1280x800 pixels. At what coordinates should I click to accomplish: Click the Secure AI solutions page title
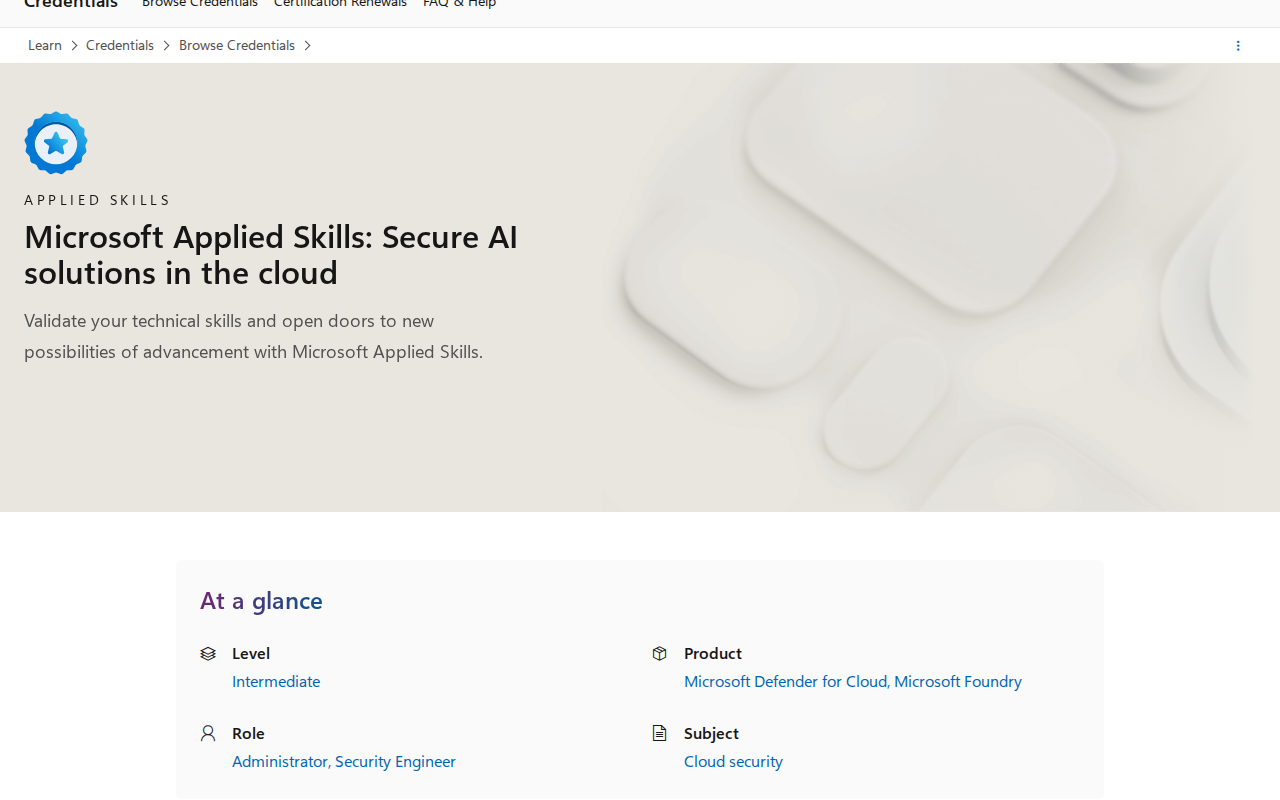click(271, 254)
